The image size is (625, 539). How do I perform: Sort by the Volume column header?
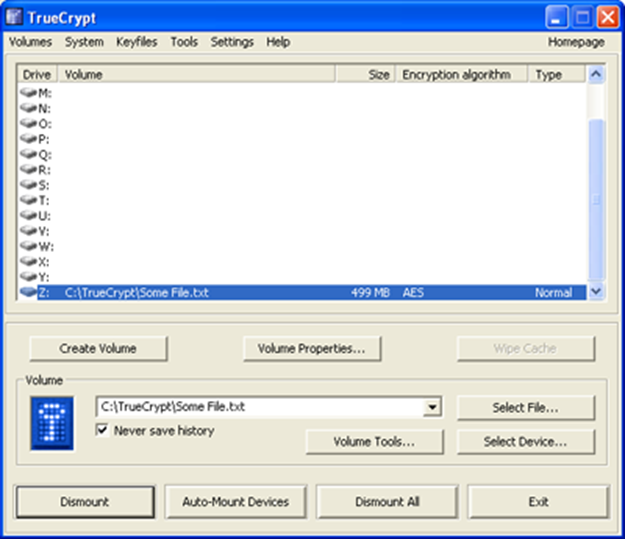(197, 75)
